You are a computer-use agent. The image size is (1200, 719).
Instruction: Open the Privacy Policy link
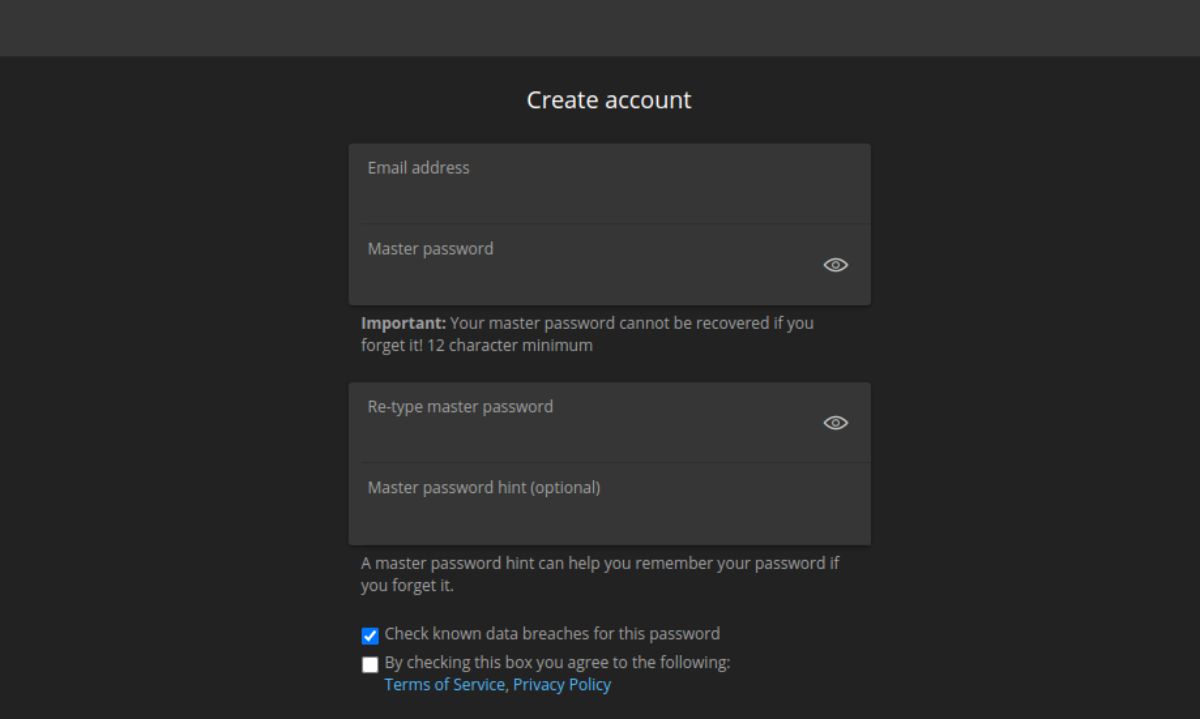561,685
